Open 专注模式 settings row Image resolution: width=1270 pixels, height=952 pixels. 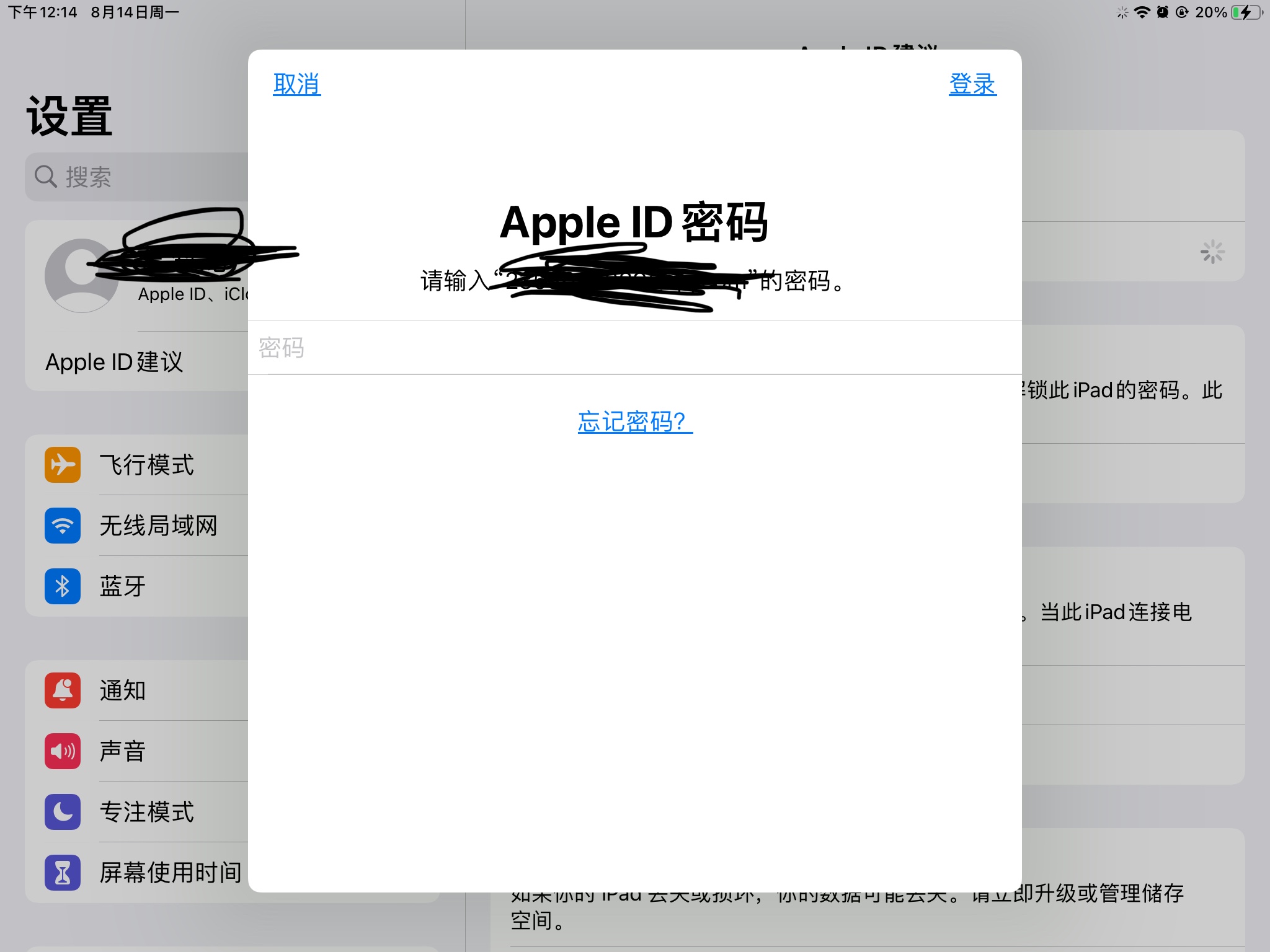click(147, 812)
